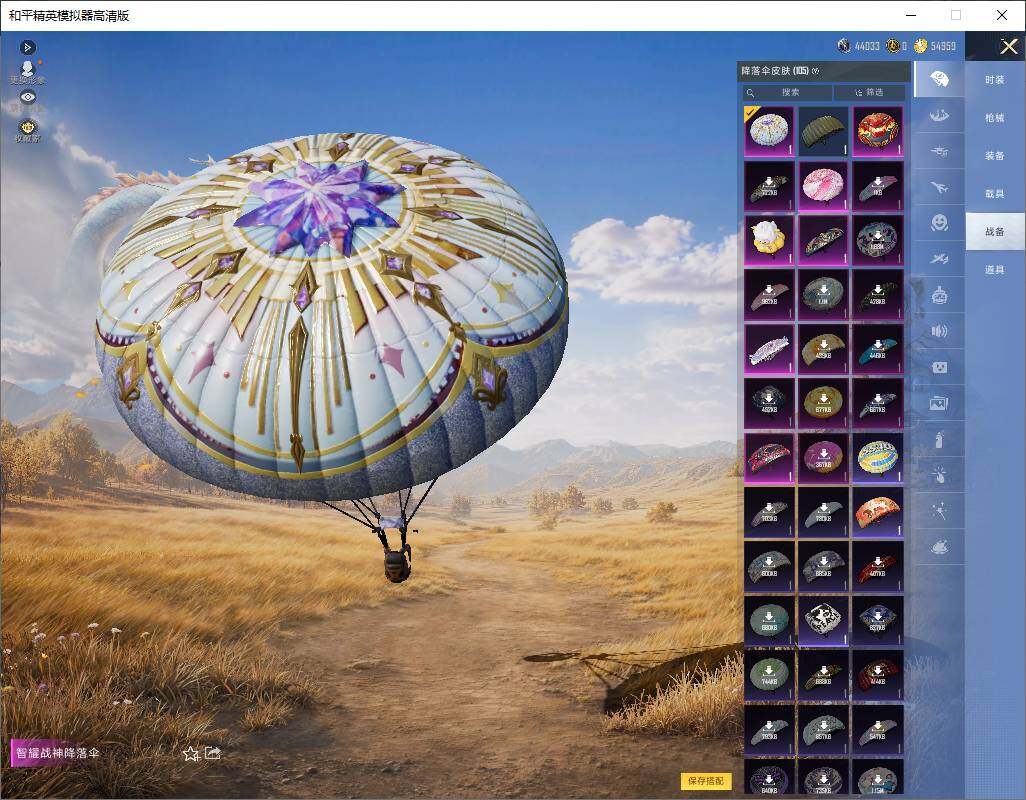Open the magic wand effects category icon
The image size is (1026, 800).
pos(939,511)
